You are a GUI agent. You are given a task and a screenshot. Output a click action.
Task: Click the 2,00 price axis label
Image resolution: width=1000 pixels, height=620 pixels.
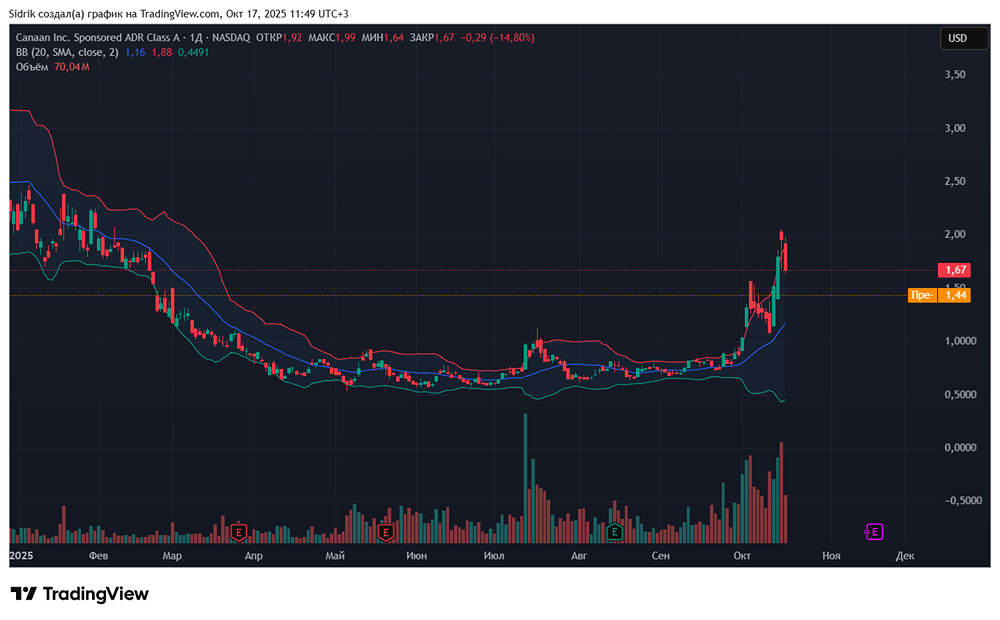click(955, 235)
